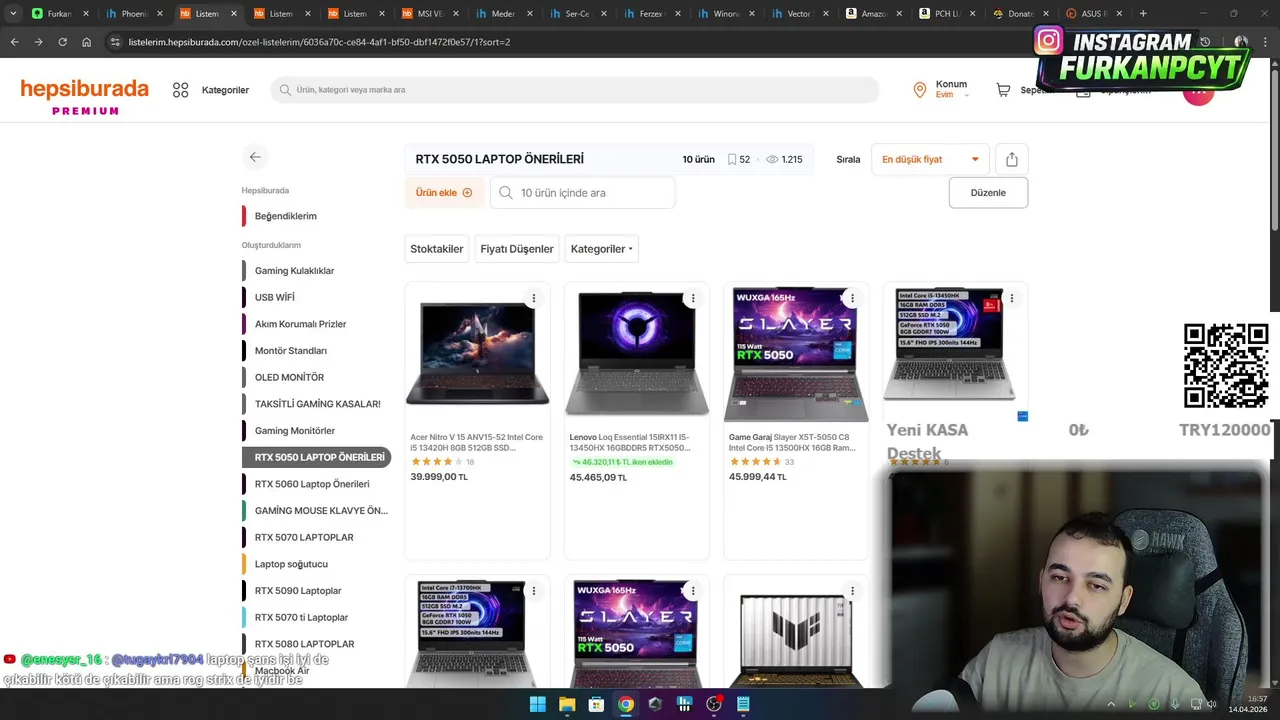Go back with the list back arrow
The width and height of the screenshot is (1280, 720).
[x=255, y=157]
